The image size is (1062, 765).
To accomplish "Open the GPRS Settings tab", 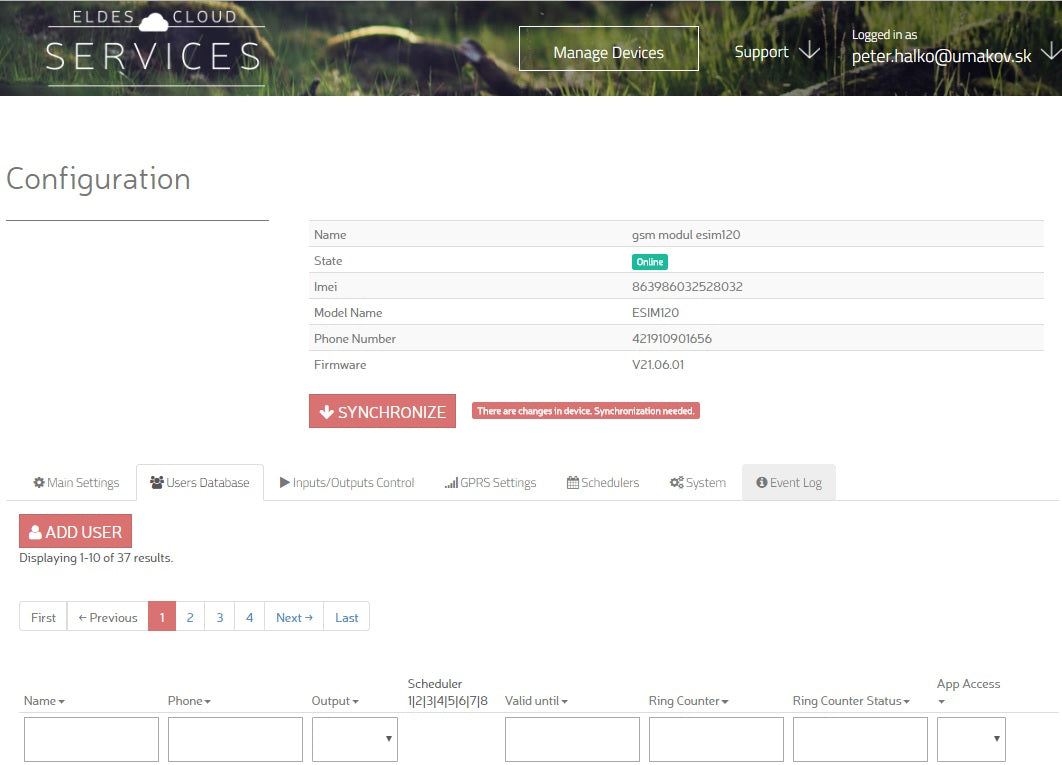I will 490,482.
